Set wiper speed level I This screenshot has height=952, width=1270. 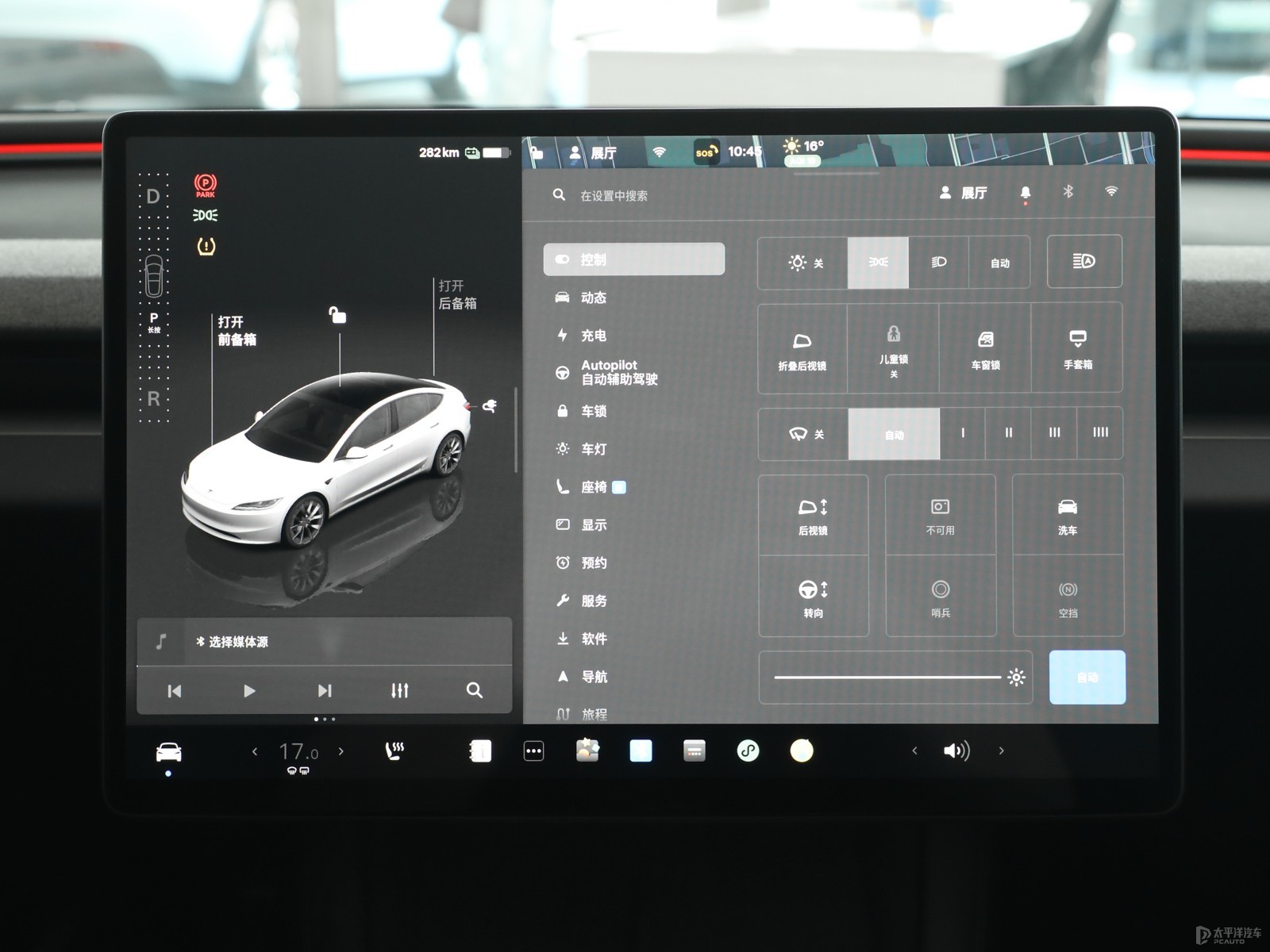point(963,433)
